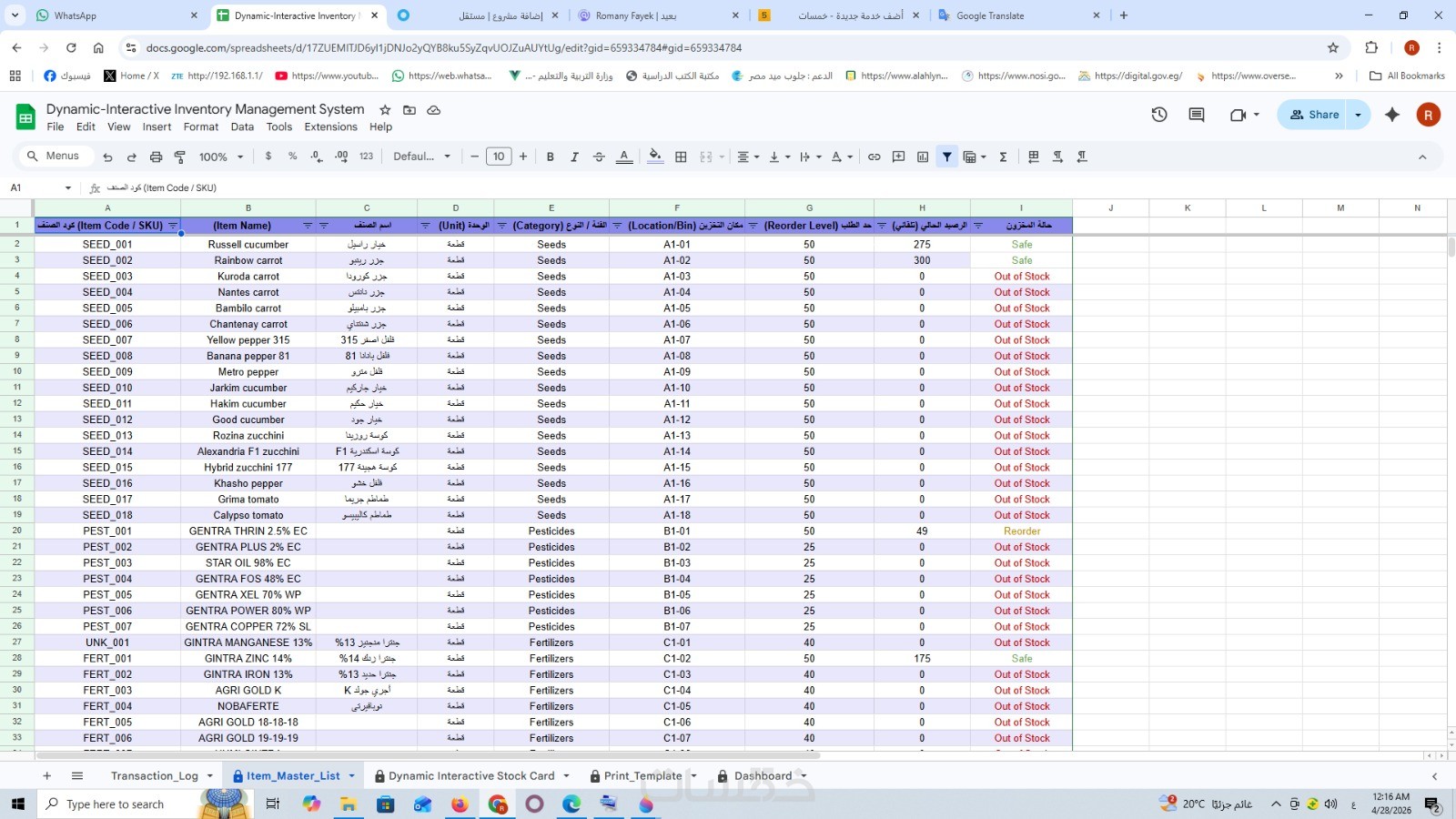Switch to the Dashboard sheet tab
This screenshot has height=819, width=1456.
tap(763, 776)
